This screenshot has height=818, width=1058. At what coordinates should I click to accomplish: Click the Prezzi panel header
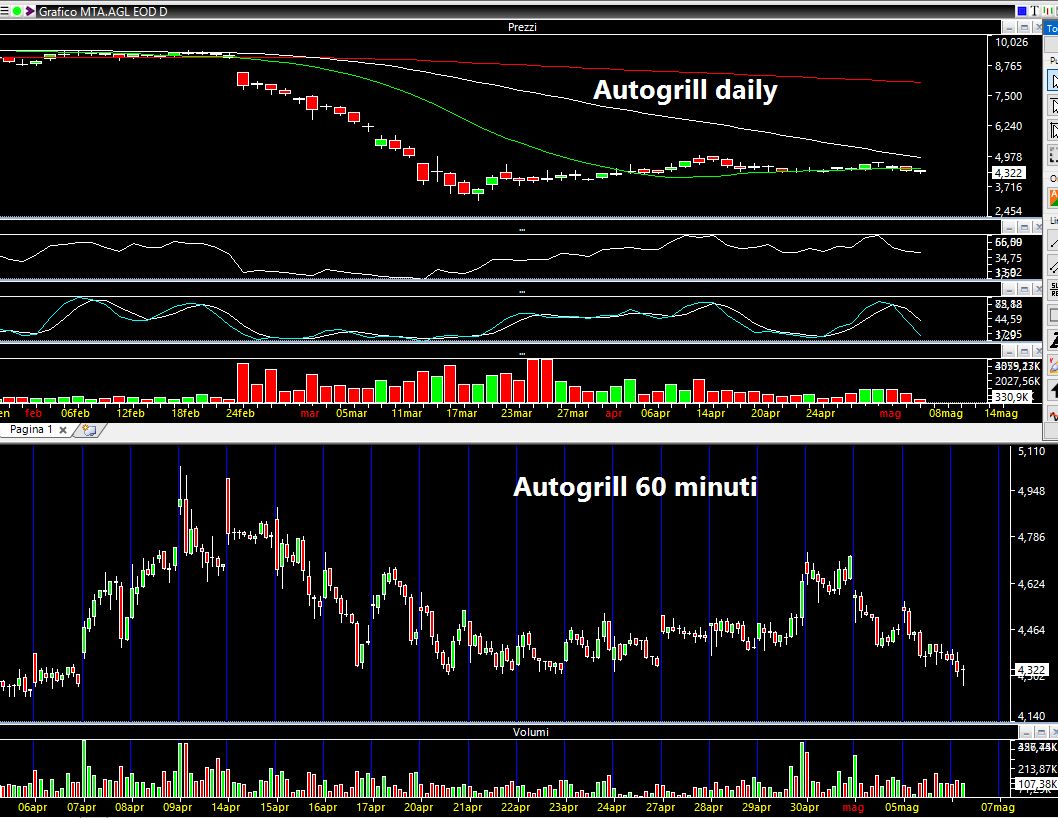[x=522, y=27]
